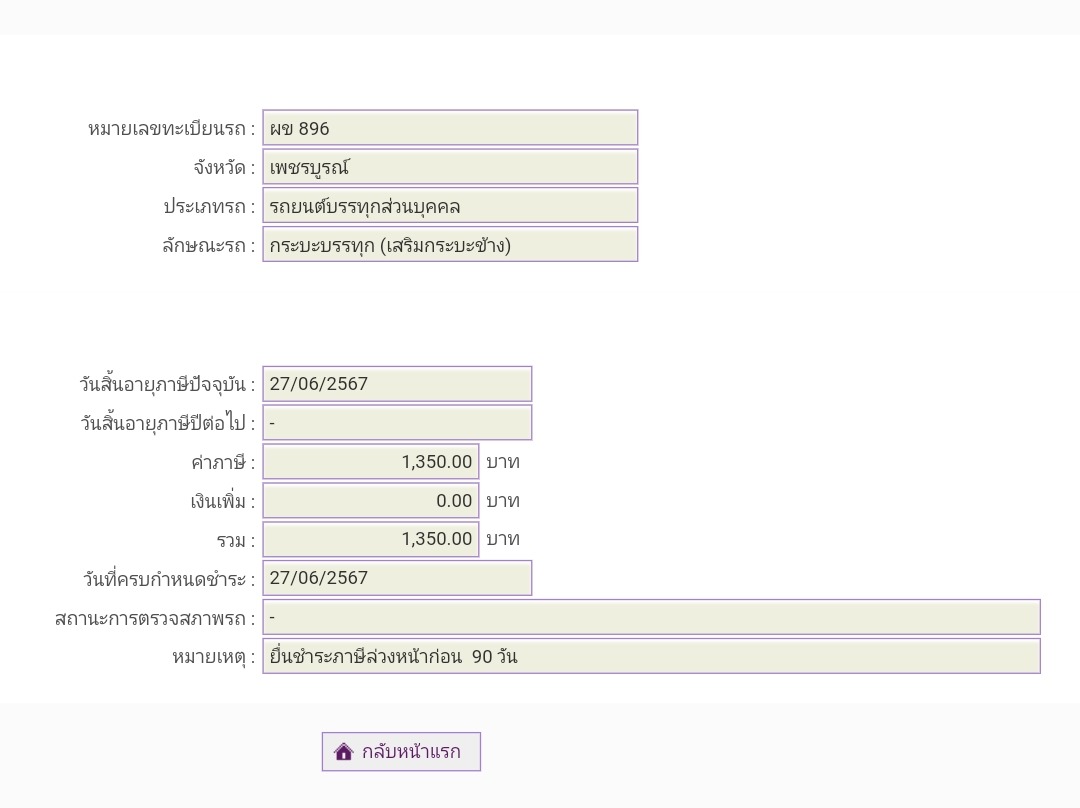Click the vehicle inspection status field

pos(651,617)
